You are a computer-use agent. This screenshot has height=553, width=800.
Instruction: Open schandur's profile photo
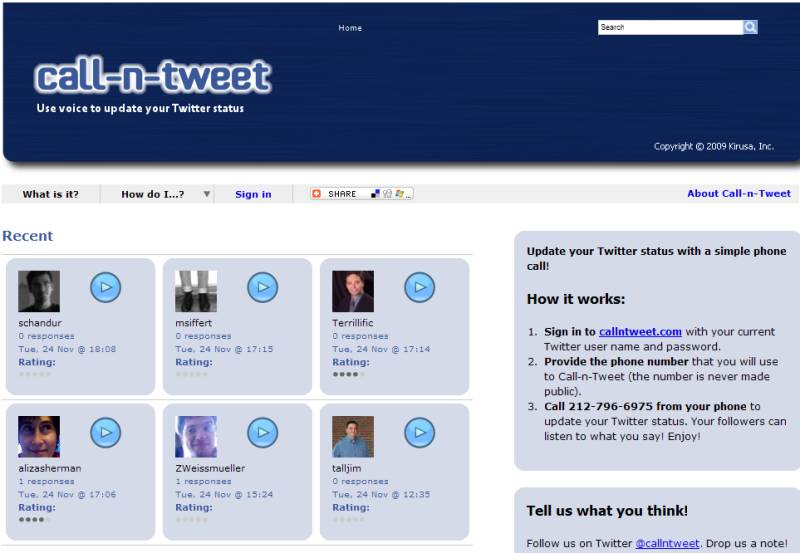click(39, 291)
